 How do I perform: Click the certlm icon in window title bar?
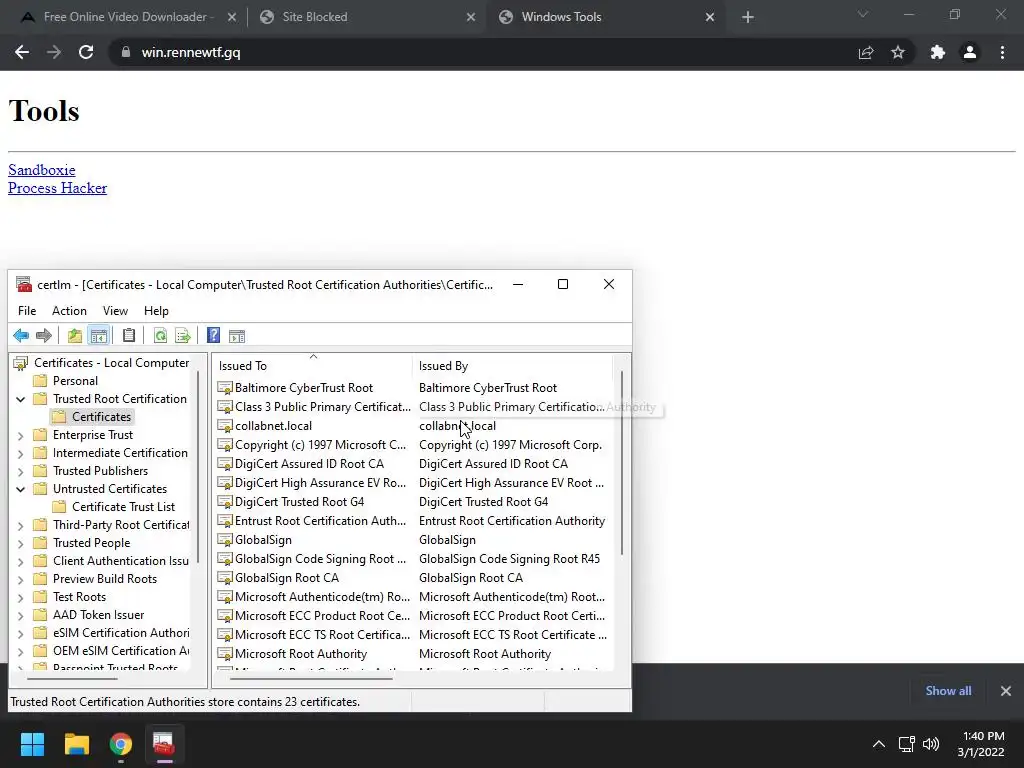click(x=24, y=284)
